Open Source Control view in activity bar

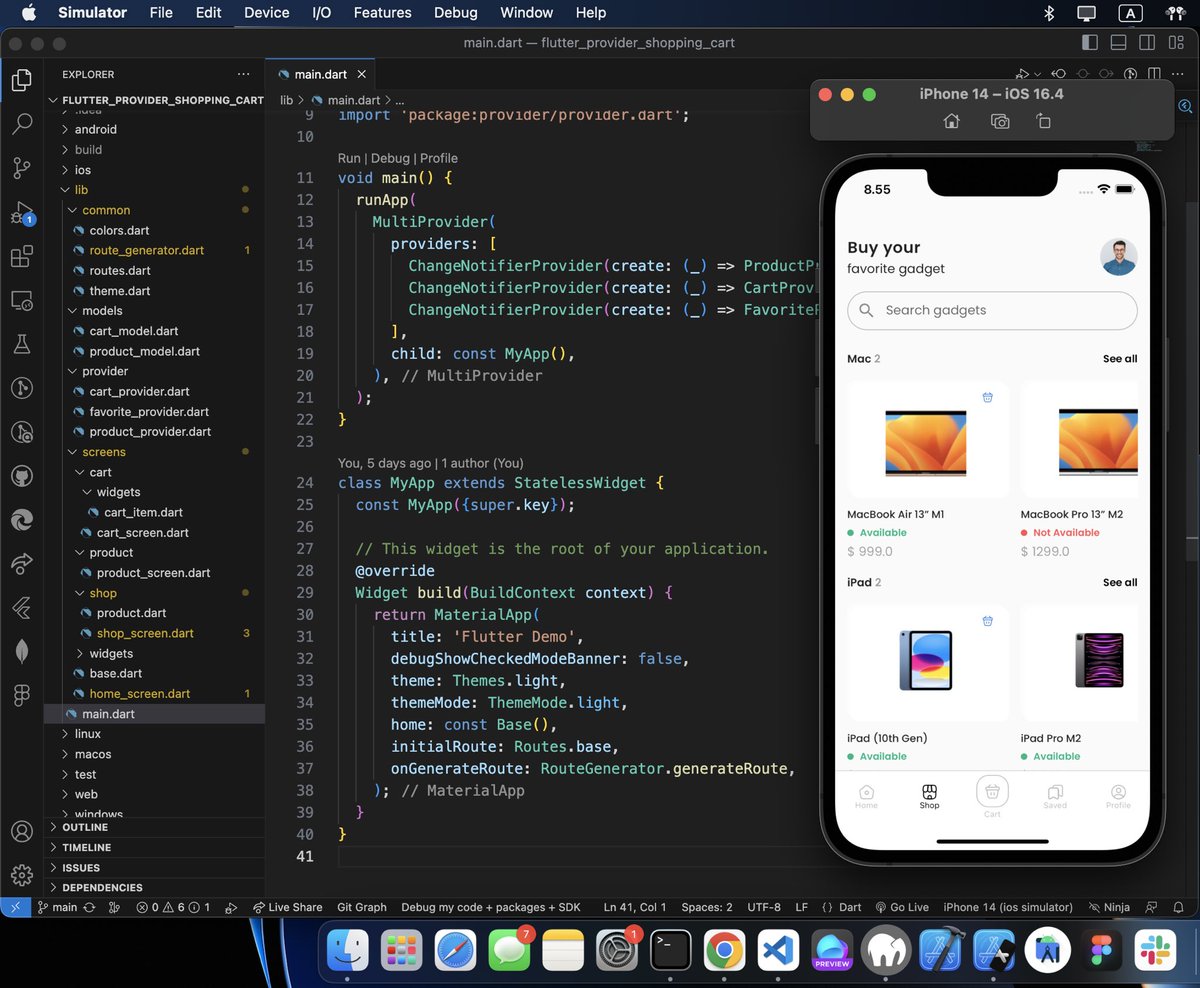21,168
